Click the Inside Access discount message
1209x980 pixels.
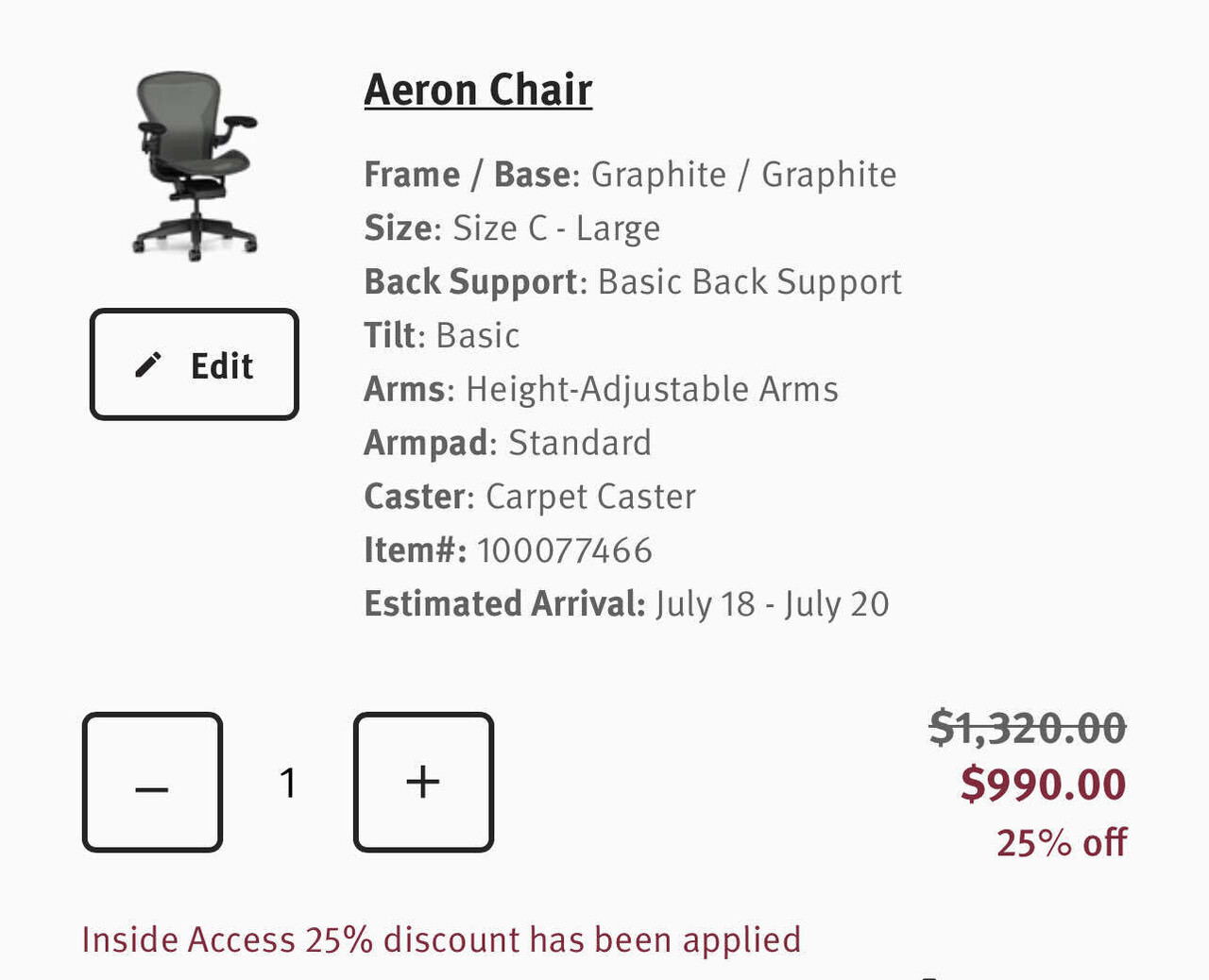[x=441, y=940]
